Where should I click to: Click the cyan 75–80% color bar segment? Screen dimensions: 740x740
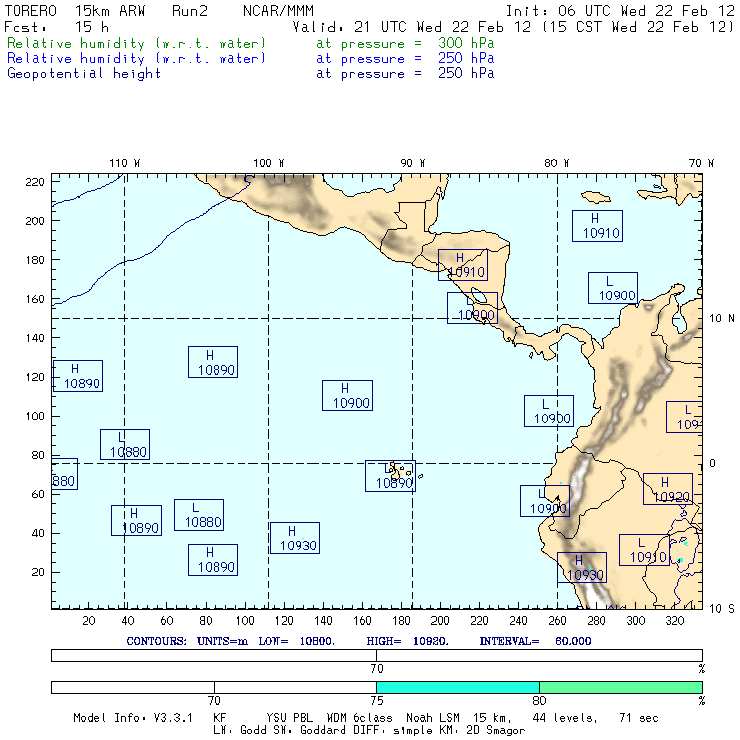pos(458,687)
